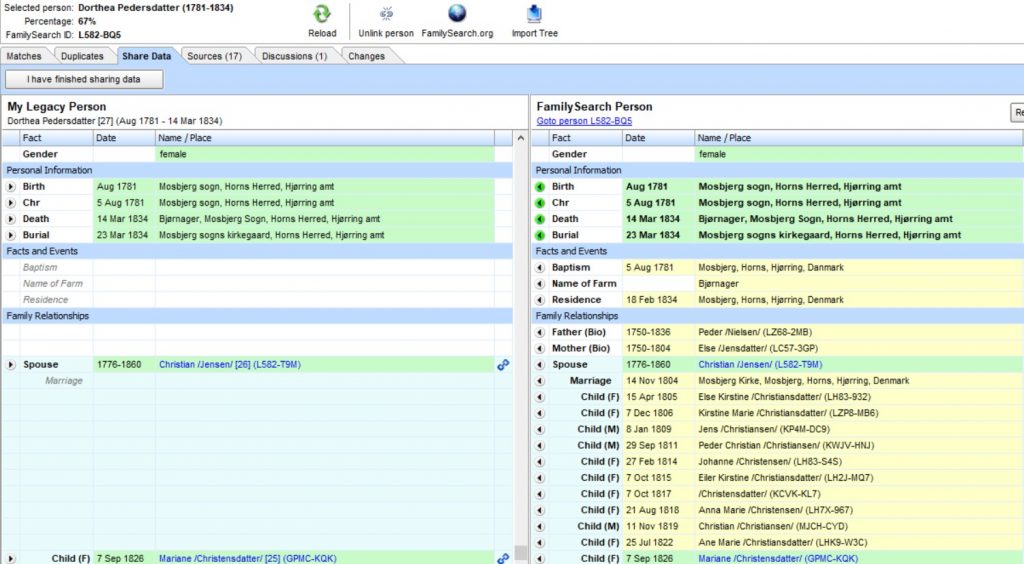Open FamilySearch.org globe icon
Screen dimensions: 1024x564
(x=457, y=14)
